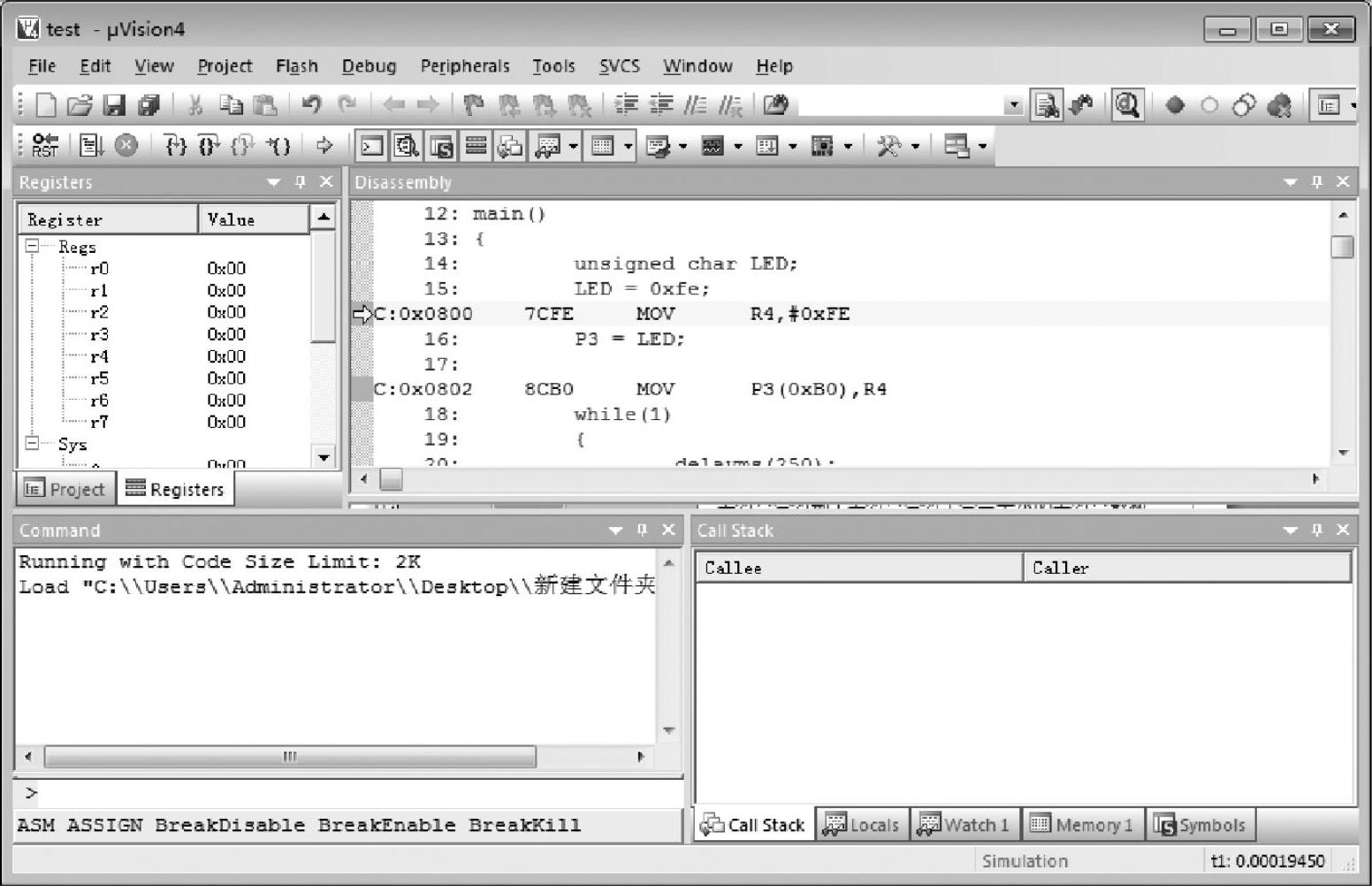Insert a breakpoint with the filled circle

tap(1175, 105)
